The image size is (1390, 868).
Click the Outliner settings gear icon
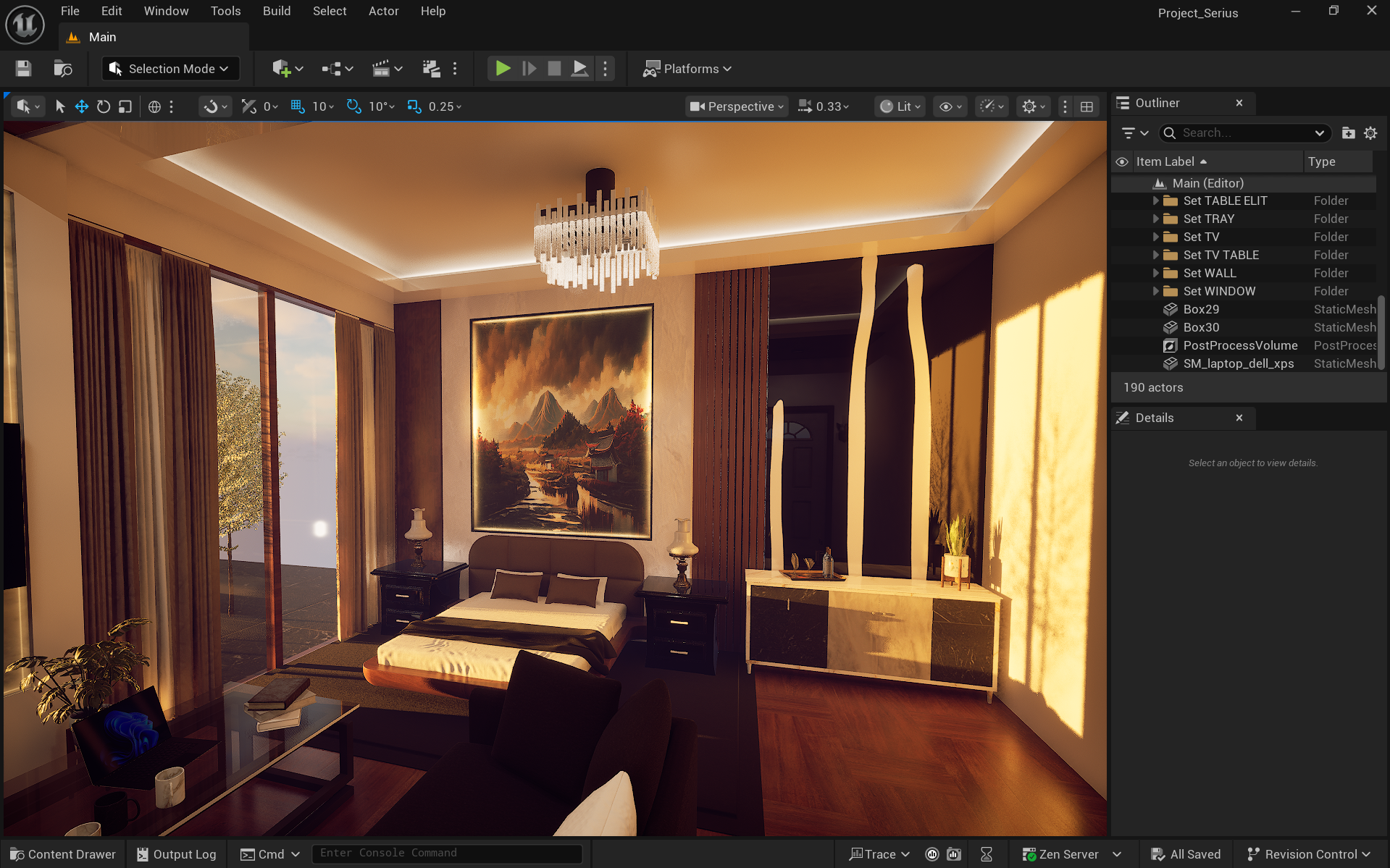(1370, 133)
